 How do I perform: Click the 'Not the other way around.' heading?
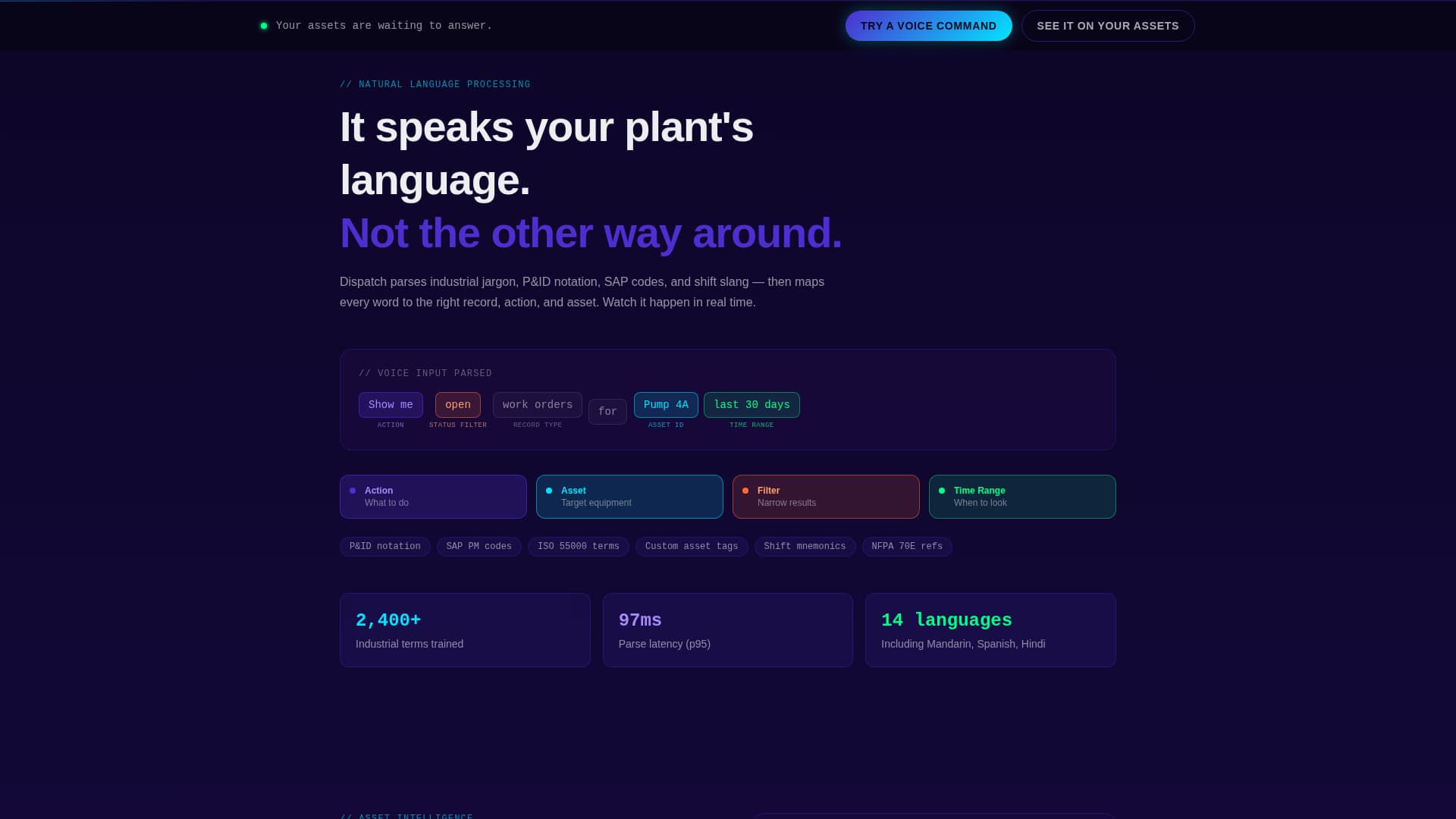click(591, 233)
